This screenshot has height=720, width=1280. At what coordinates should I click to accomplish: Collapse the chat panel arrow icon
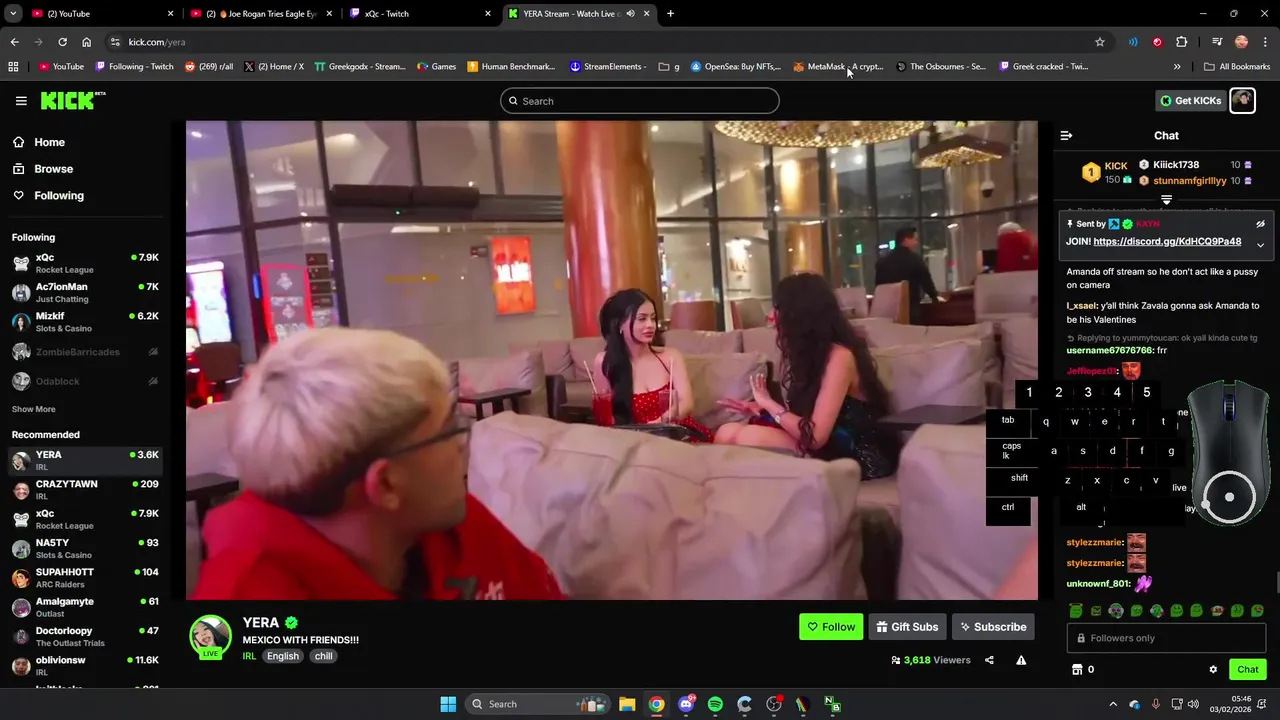pyautogui.click(x=1066, y=135)
